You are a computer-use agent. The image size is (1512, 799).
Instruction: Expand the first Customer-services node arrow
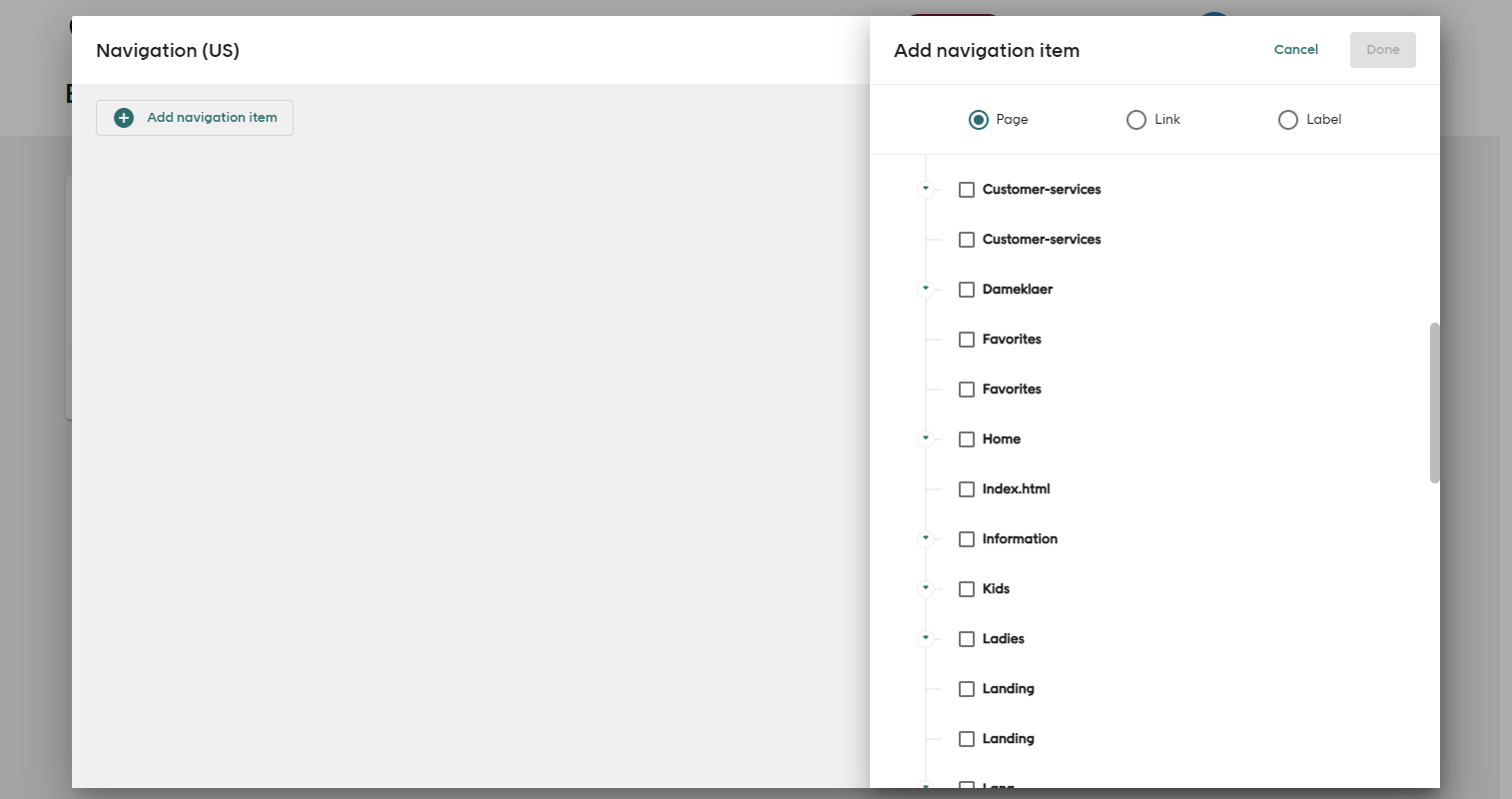pos(926,189)
